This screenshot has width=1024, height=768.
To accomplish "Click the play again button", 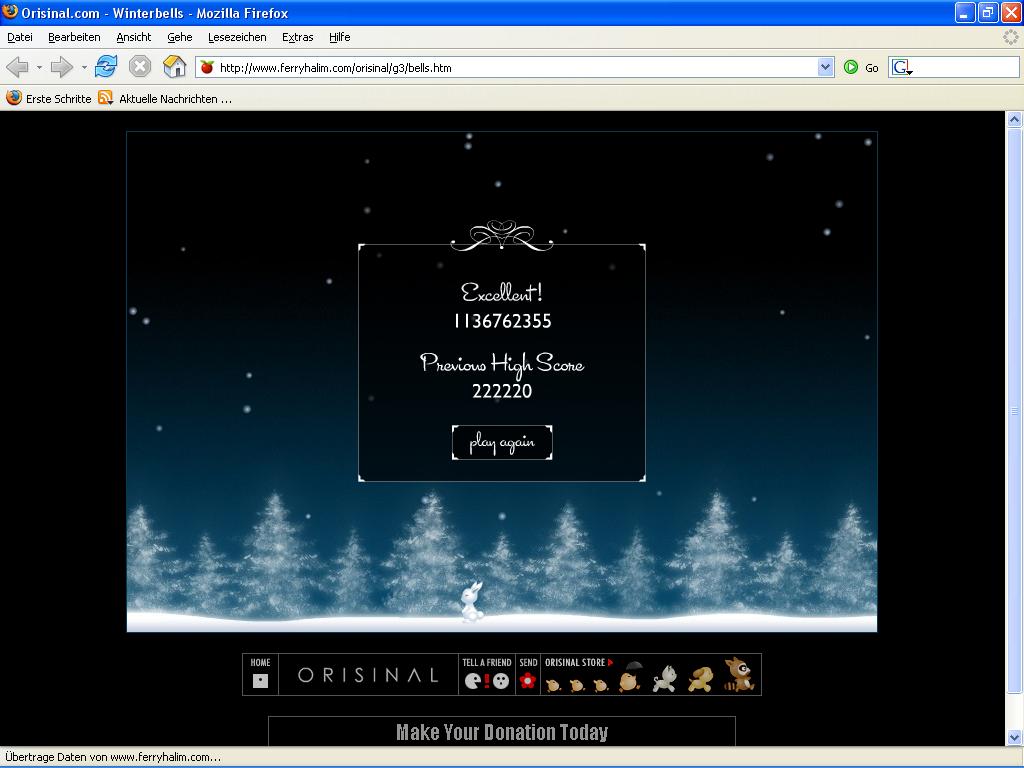I will [502, 442].
